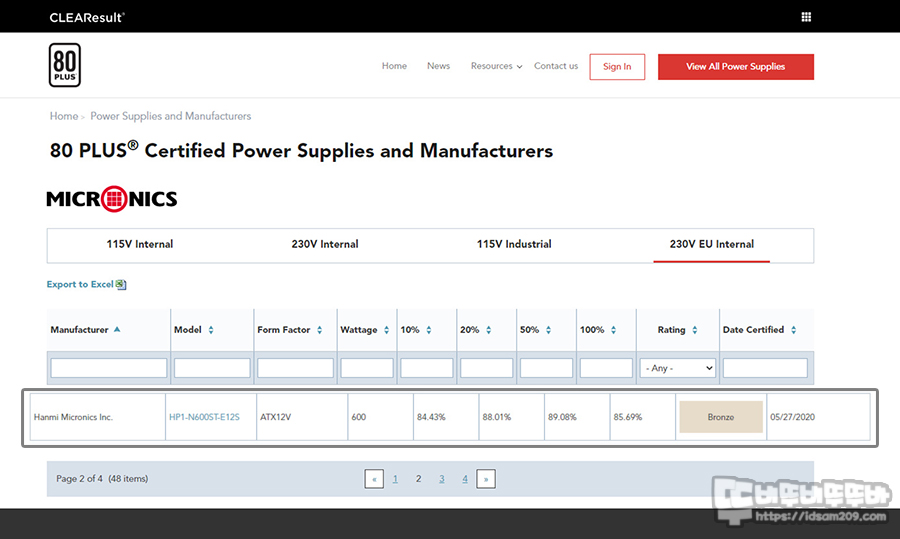
Task: Sort by 20% efficiency column arrows
Action: coord(488,330)
